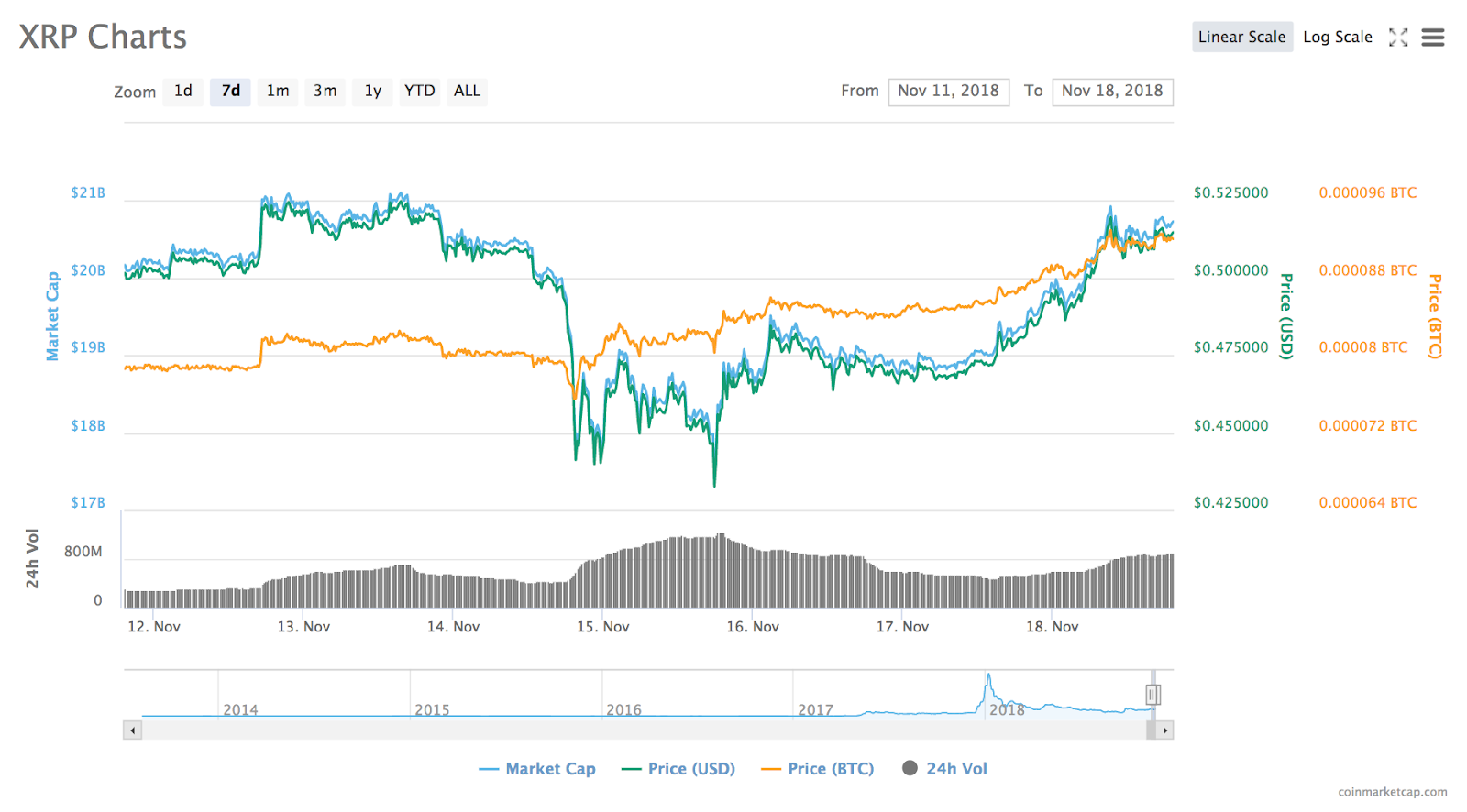Image resolution: width=1467 pixels, height=812 pixels.
Task: Click the 15. Nov axis label
Action: (603, 627)
